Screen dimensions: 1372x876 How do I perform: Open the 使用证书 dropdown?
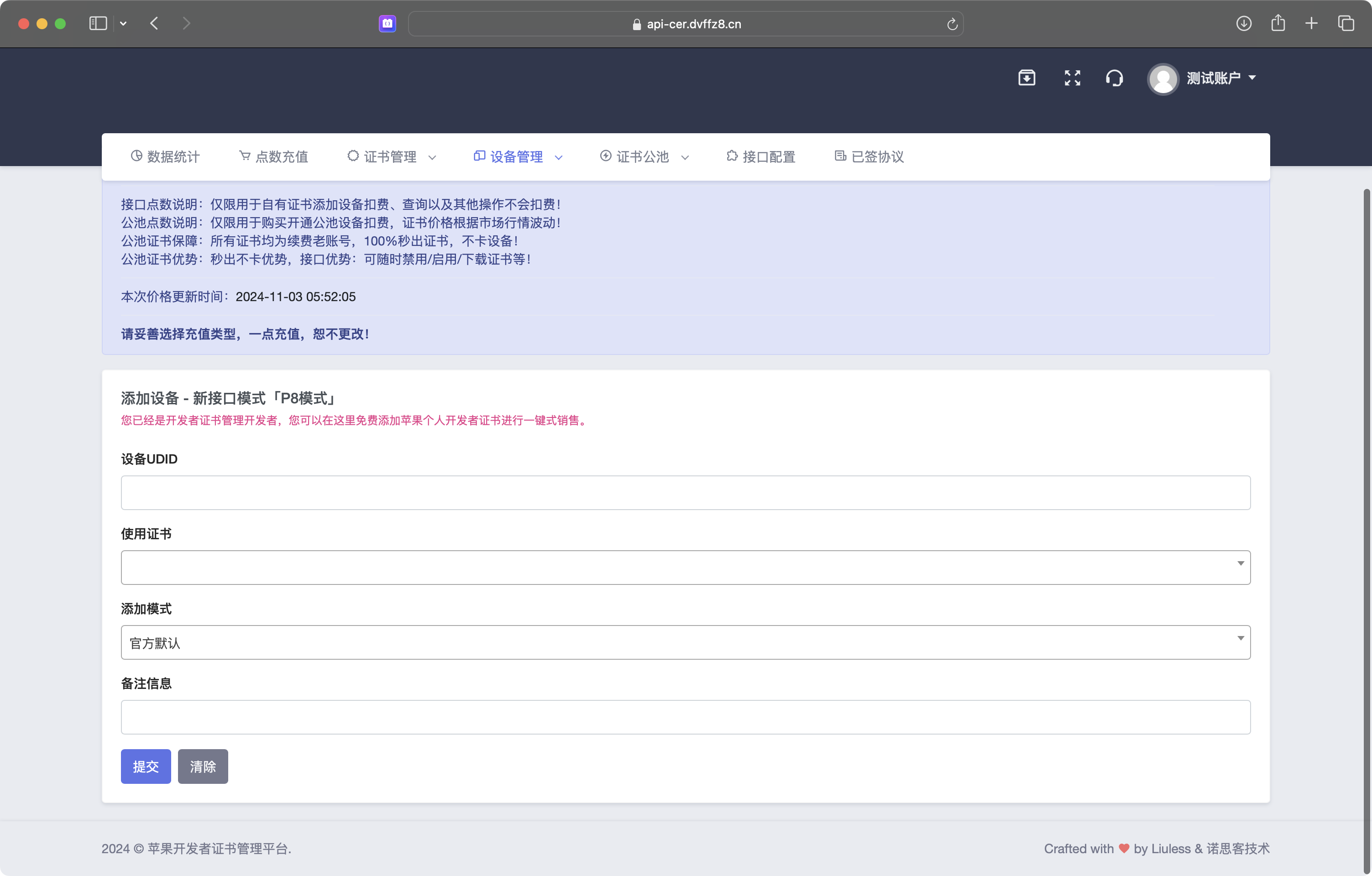[x=686, y=567]
